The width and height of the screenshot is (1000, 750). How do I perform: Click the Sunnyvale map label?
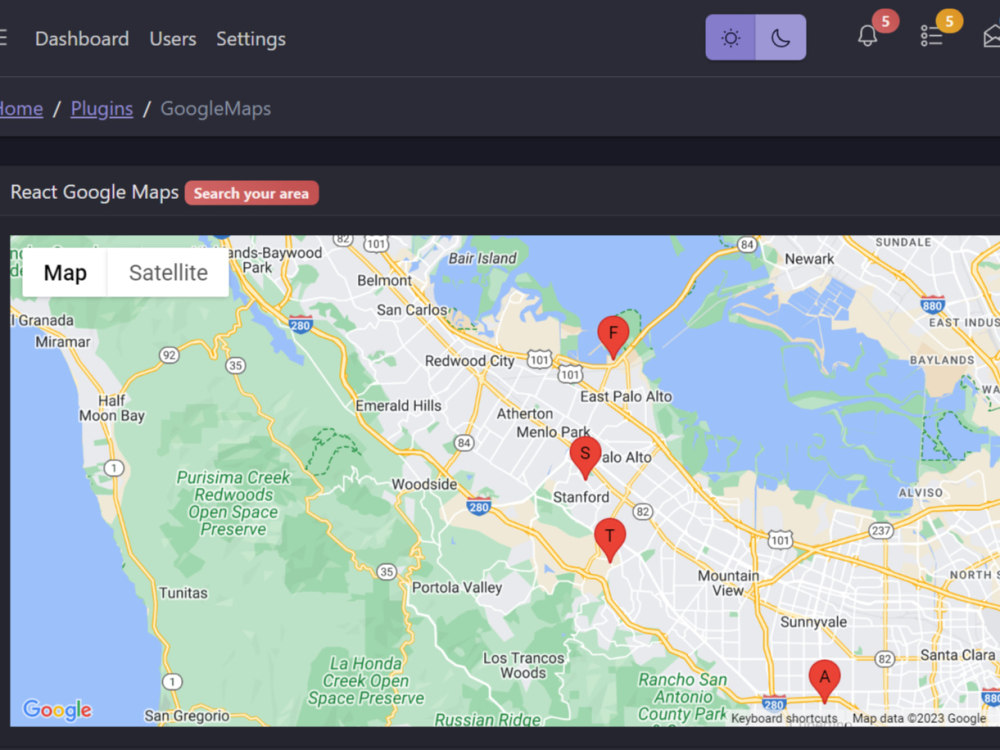(813, 622)
